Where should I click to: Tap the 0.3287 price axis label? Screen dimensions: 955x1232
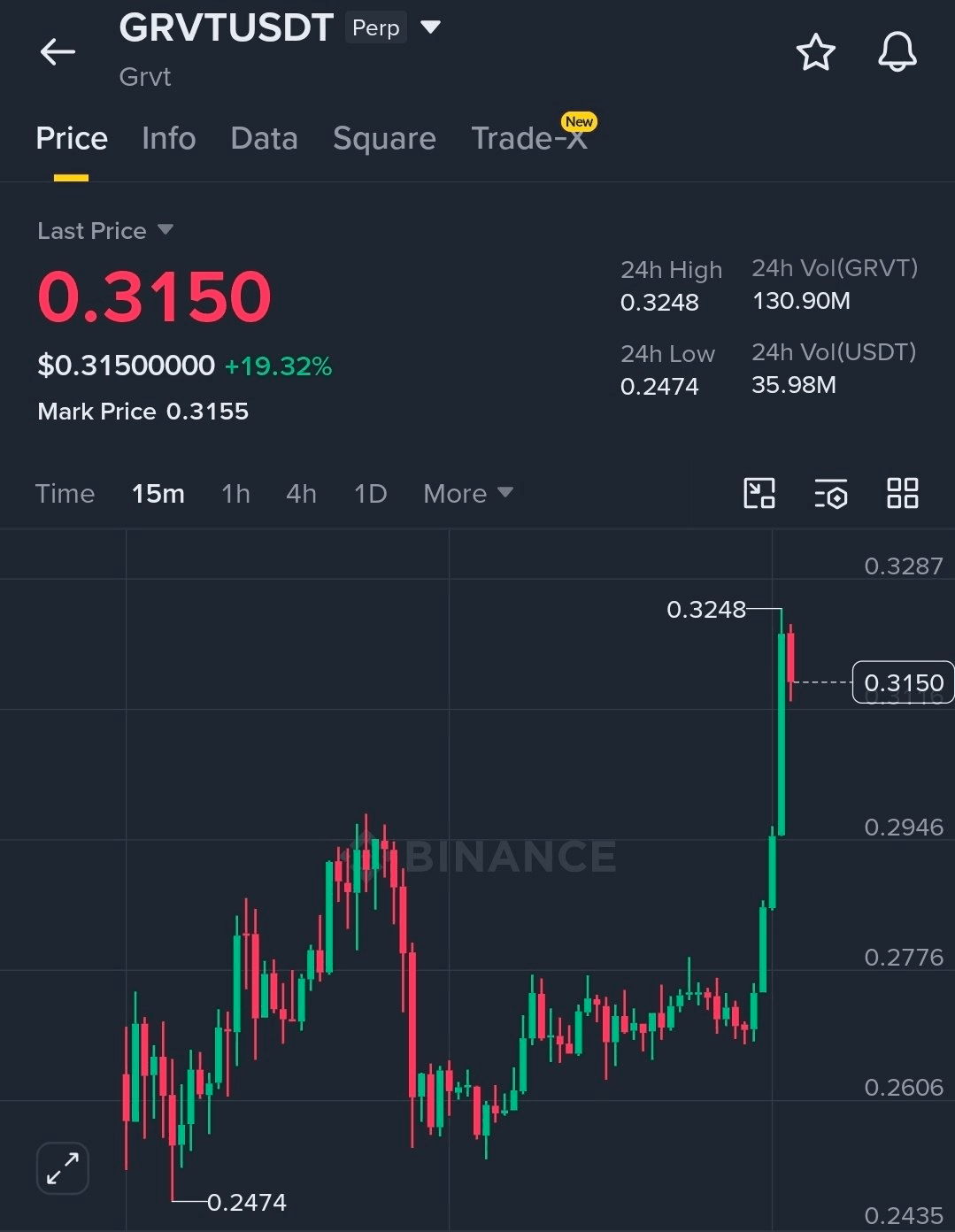pyautogui.click(x=904, y=566)
